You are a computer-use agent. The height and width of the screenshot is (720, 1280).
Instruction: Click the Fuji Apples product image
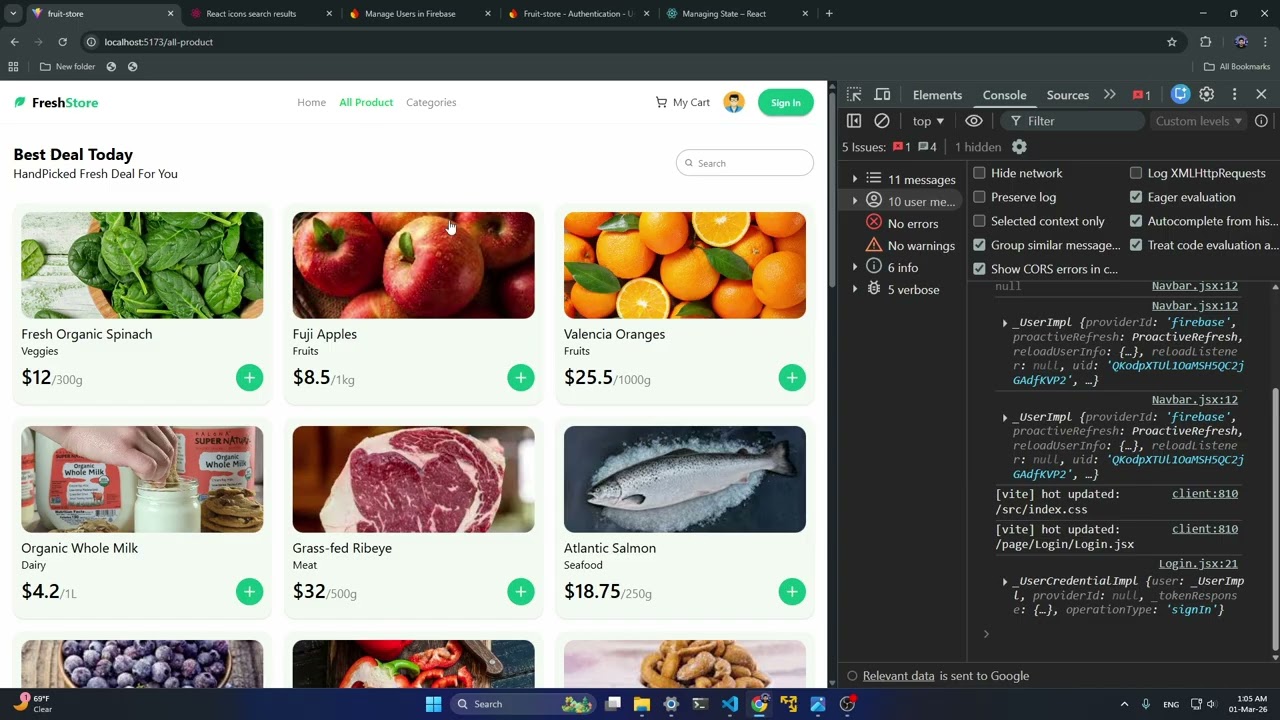click(413, 265)
